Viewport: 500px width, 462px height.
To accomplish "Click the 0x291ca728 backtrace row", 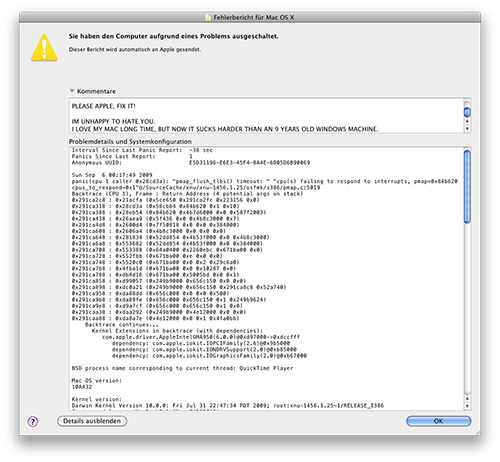I will (147, 256).
